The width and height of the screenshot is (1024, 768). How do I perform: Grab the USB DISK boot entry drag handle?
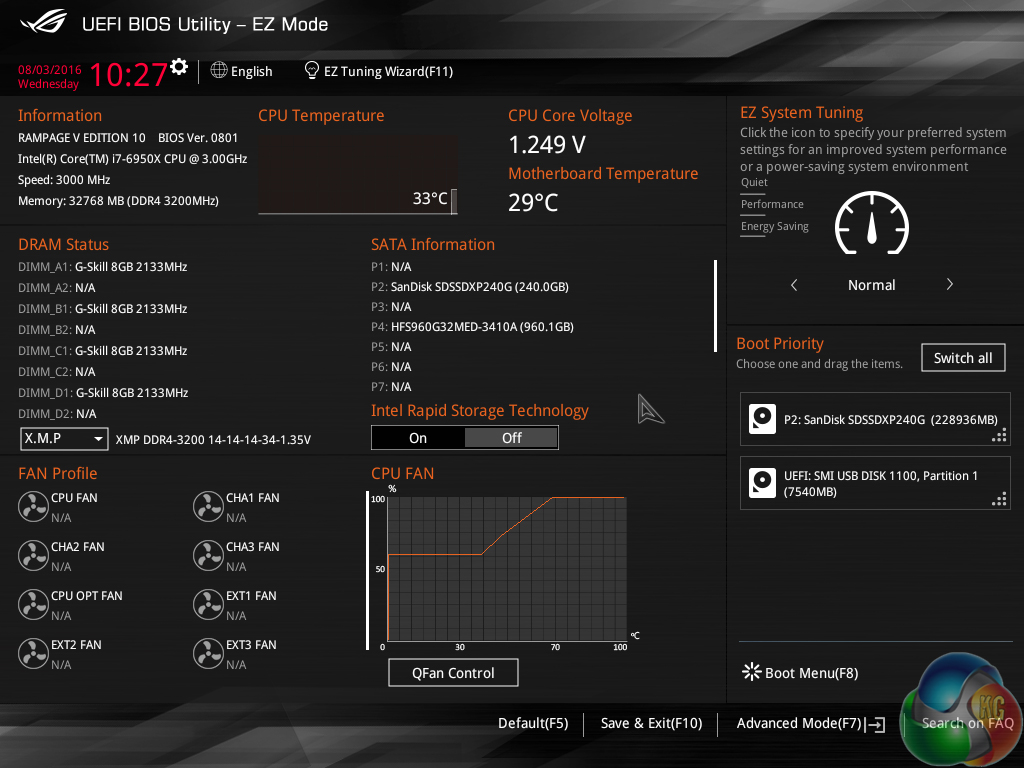point(999,500)
